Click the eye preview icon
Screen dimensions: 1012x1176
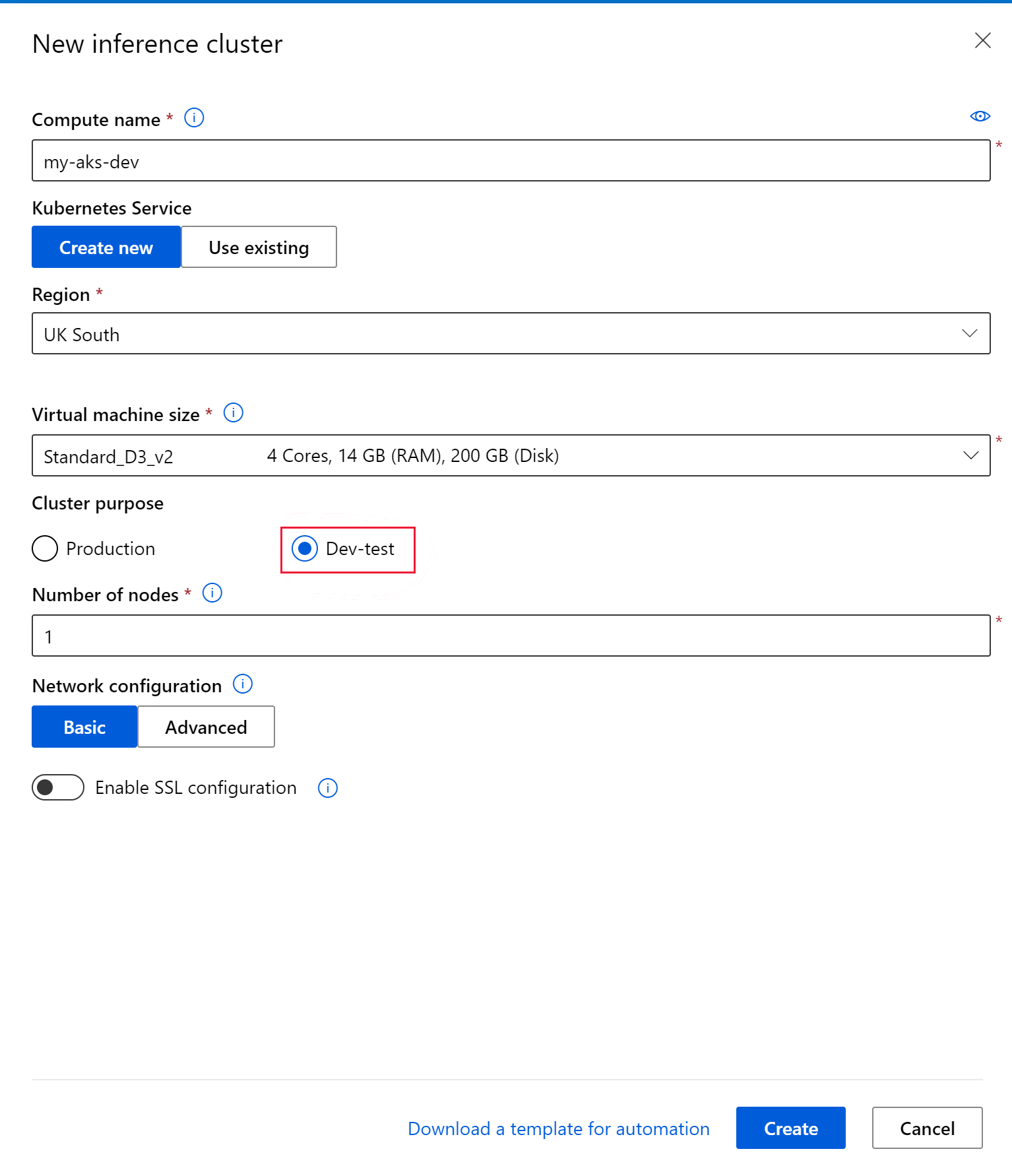pos(980,116)
